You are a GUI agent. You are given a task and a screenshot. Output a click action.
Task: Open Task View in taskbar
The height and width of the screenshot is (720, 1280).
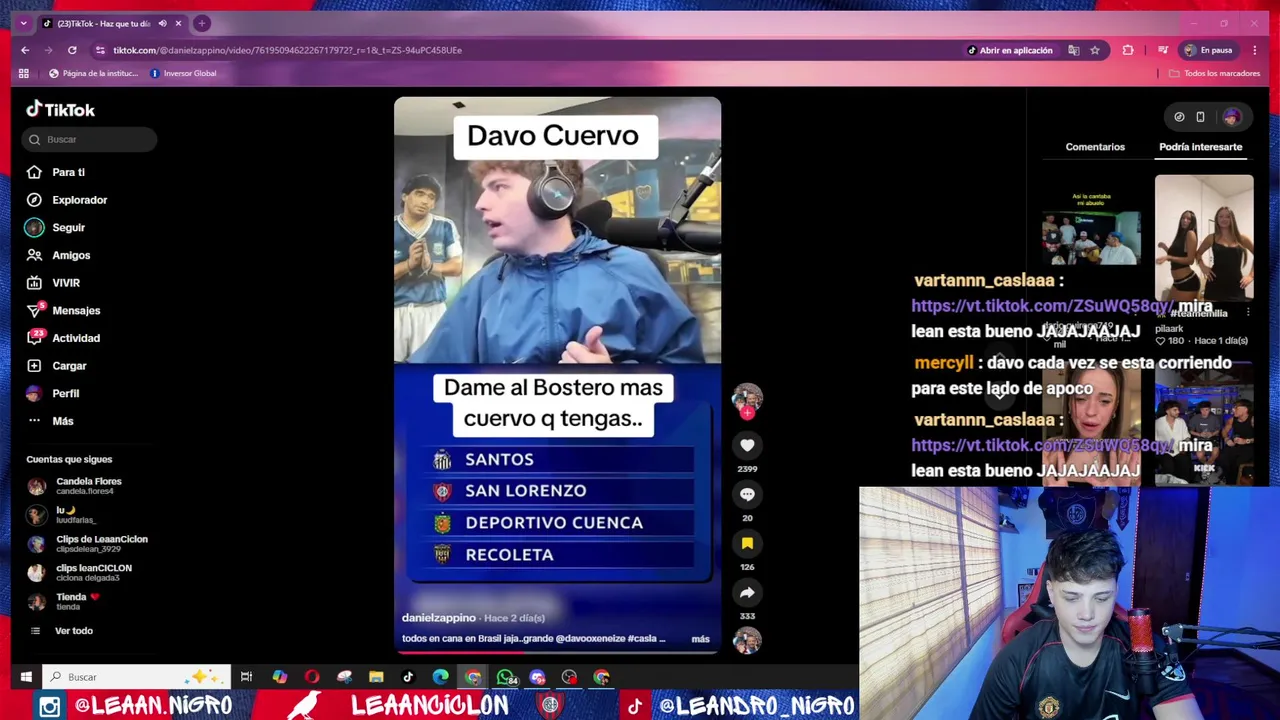(246, 677)
